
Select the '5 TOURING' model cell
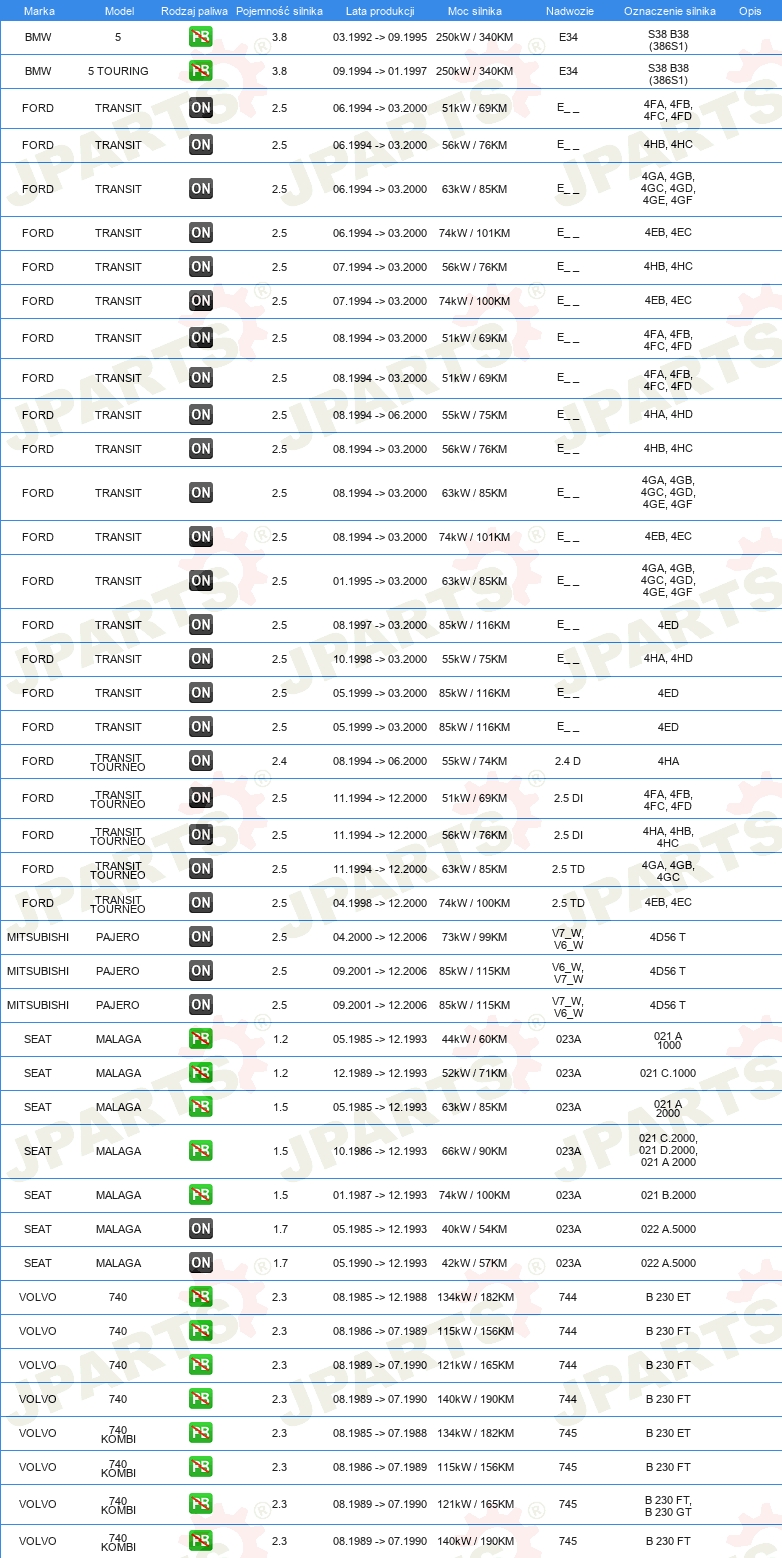click(118, 71)
